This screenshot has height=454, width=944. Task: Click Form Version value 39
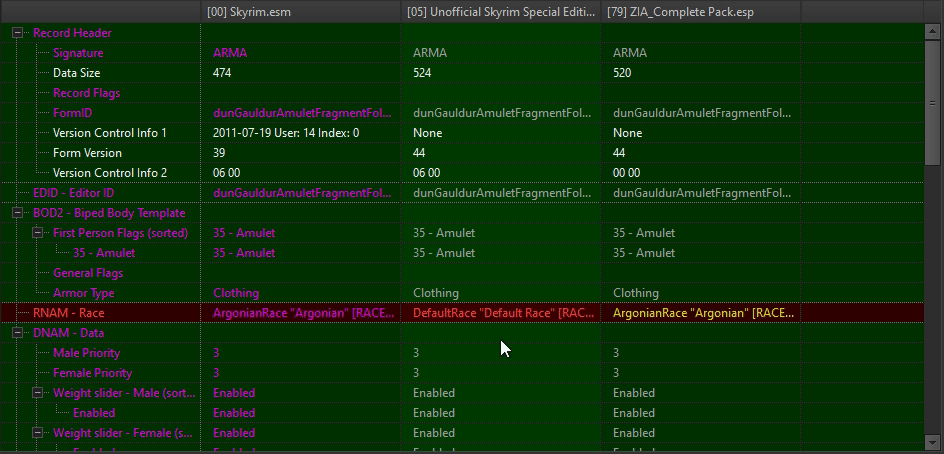coord(219,153)
